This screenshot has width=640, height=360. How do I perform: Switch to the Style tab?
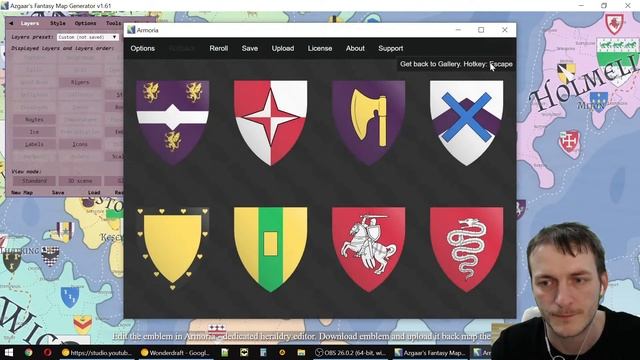click(x=58, y=23)
